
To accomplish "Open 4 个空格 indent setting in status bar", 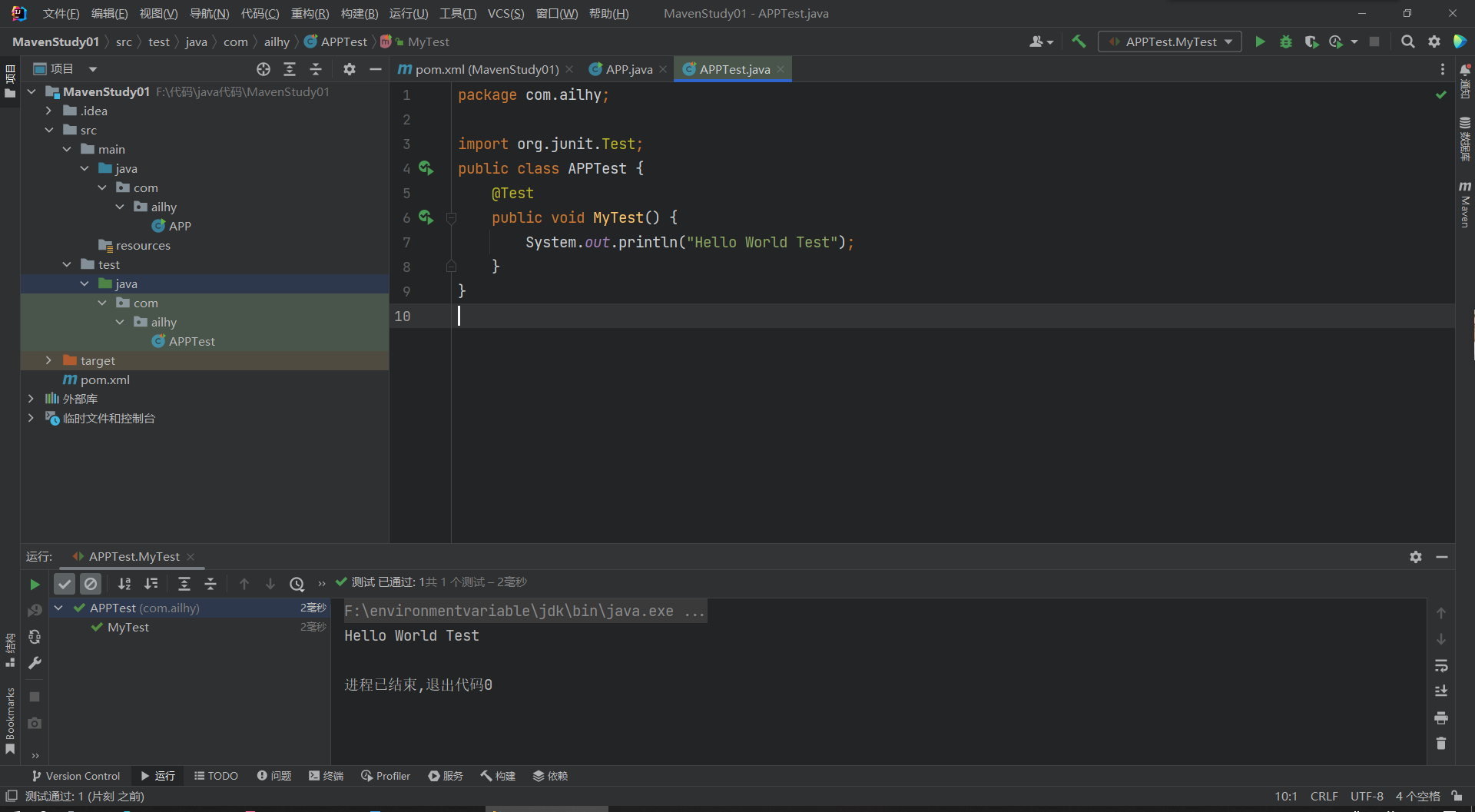I will tap(1417, 796).
